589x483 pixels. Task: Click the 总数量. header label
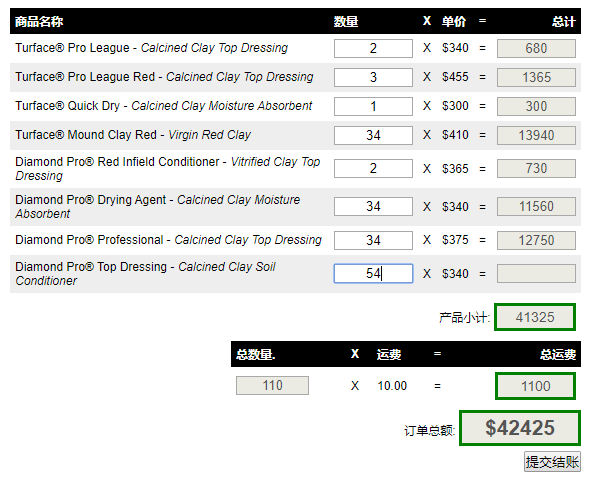(x=255, y=354)
